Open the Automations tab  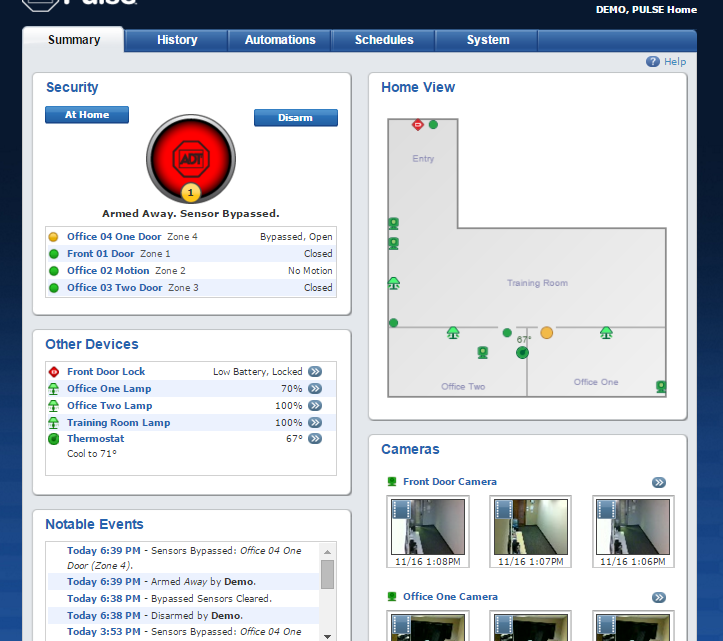[x=281, y=40]
